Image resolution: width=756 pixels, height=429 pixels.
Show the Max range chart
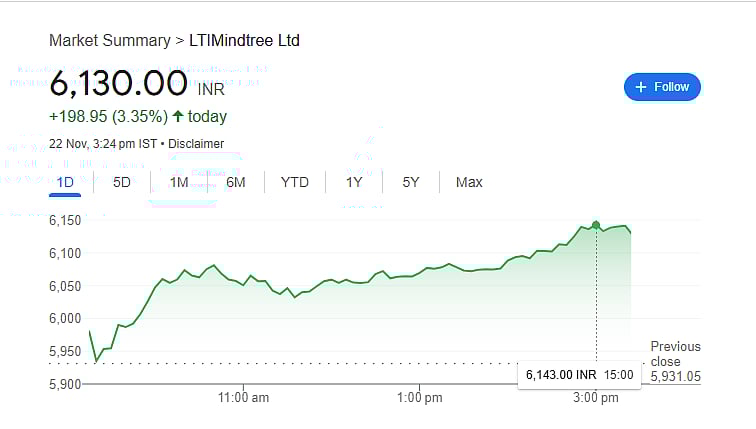[x=469, y=182]
